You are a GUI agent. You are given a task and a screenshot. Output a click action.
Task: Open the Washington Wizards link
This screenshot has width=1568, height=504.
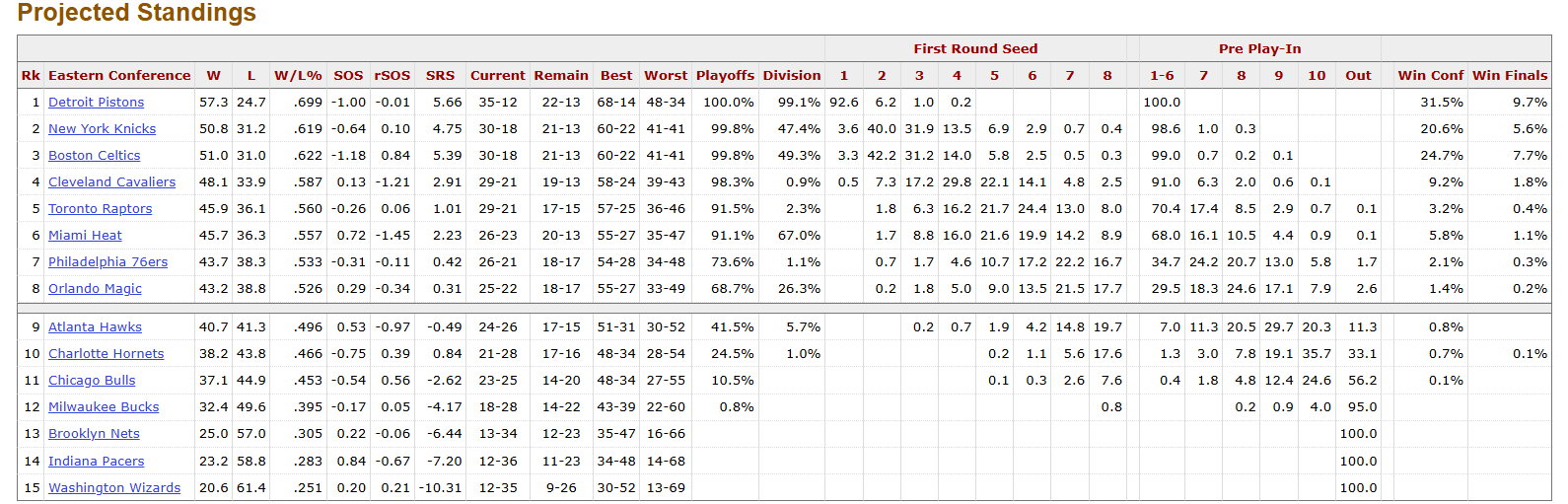114,487
